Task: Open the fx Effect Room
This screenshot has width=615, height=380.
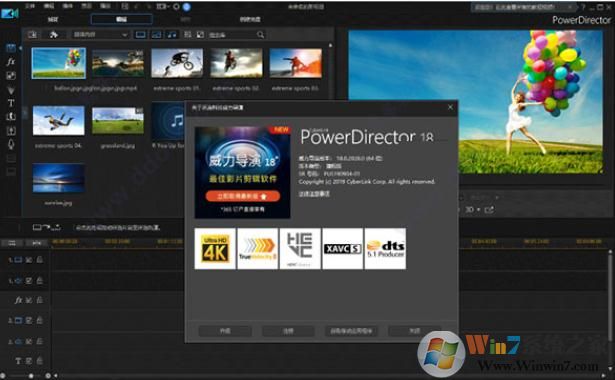Action: click(11, 62)
